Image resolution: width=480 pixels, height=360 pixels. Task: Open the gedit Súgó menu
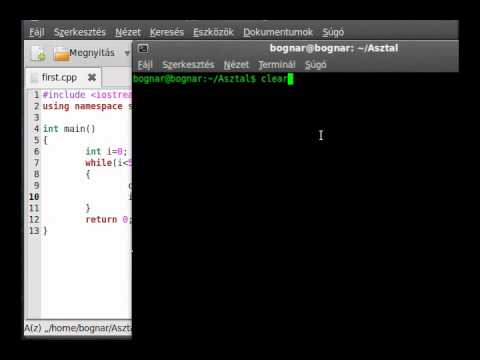tap(333, 32)
